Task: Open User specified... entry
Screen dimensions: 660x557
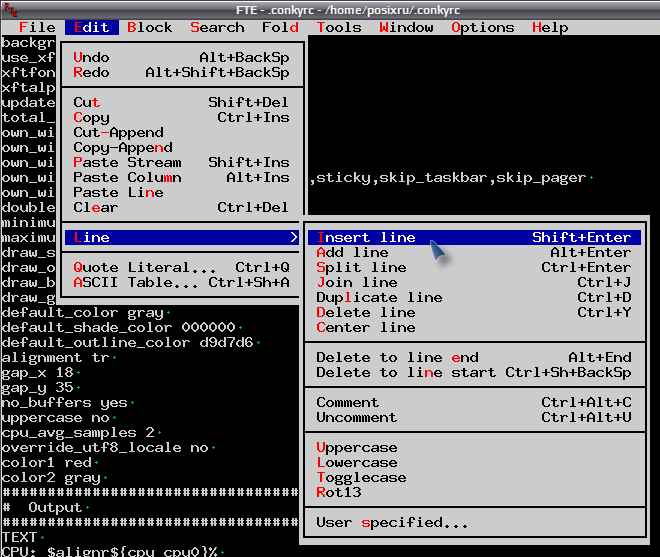Action: pos(474,522)
